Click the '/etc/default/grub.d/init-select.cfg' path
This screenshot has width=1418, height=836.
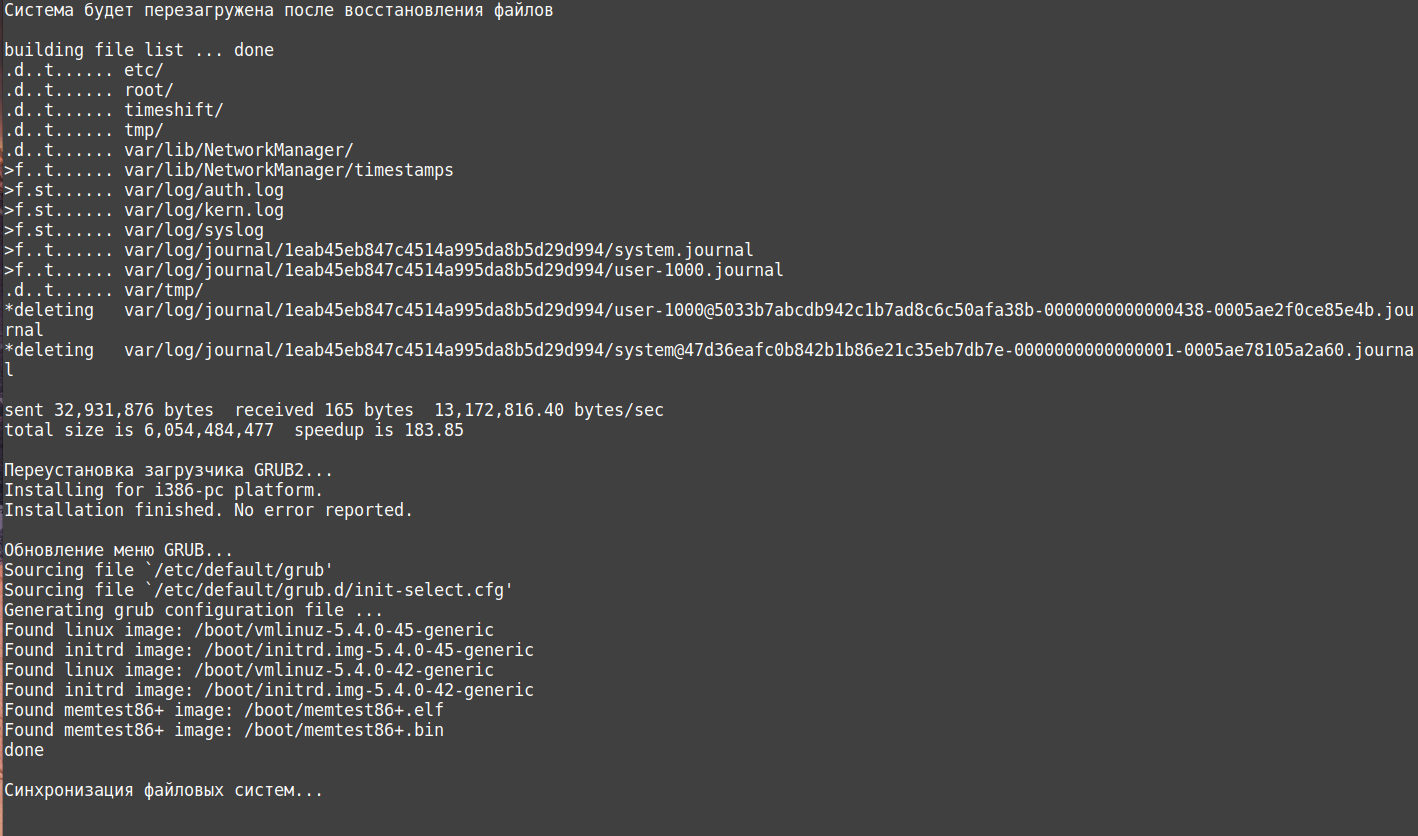click(329, 590)
